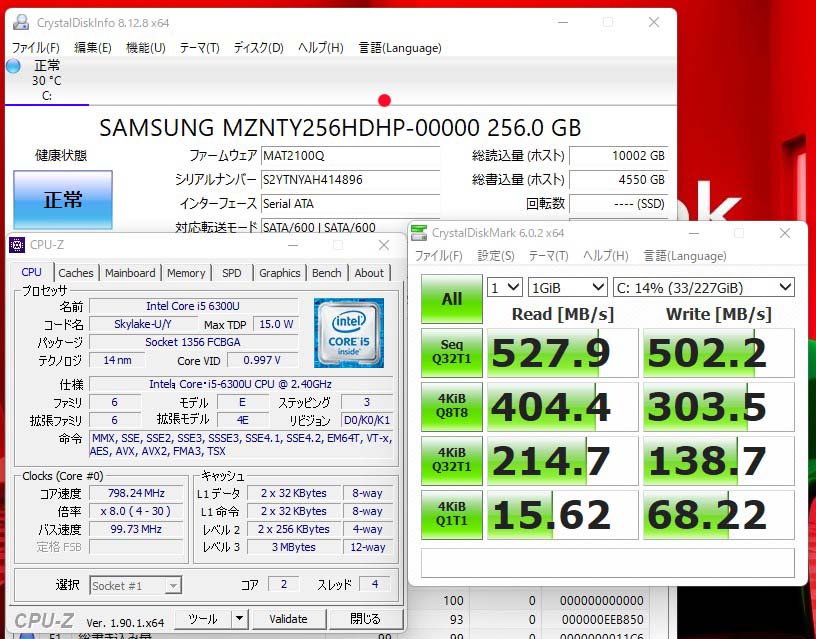Click the 4KiB Q32T1 write result 138.7
Image resolution: width=816 pixels, height=639 pixels.
719,461
